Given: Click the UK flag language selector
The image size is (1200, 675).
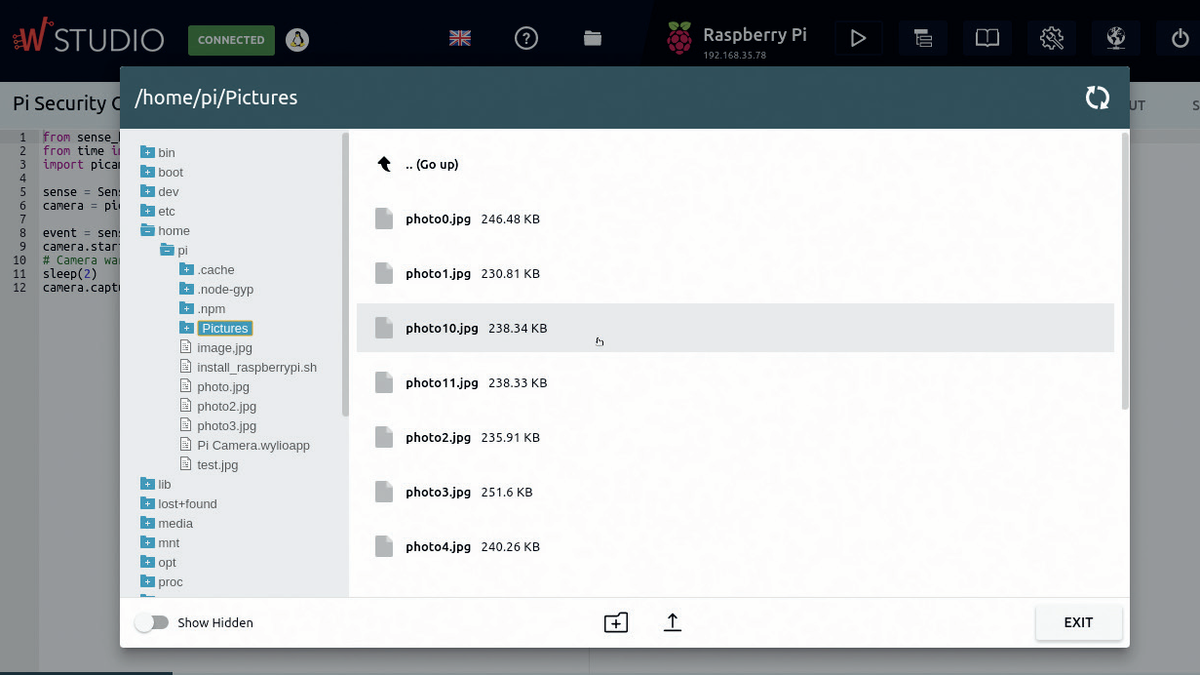Looking at the screenshot, I should click(459, 36).
